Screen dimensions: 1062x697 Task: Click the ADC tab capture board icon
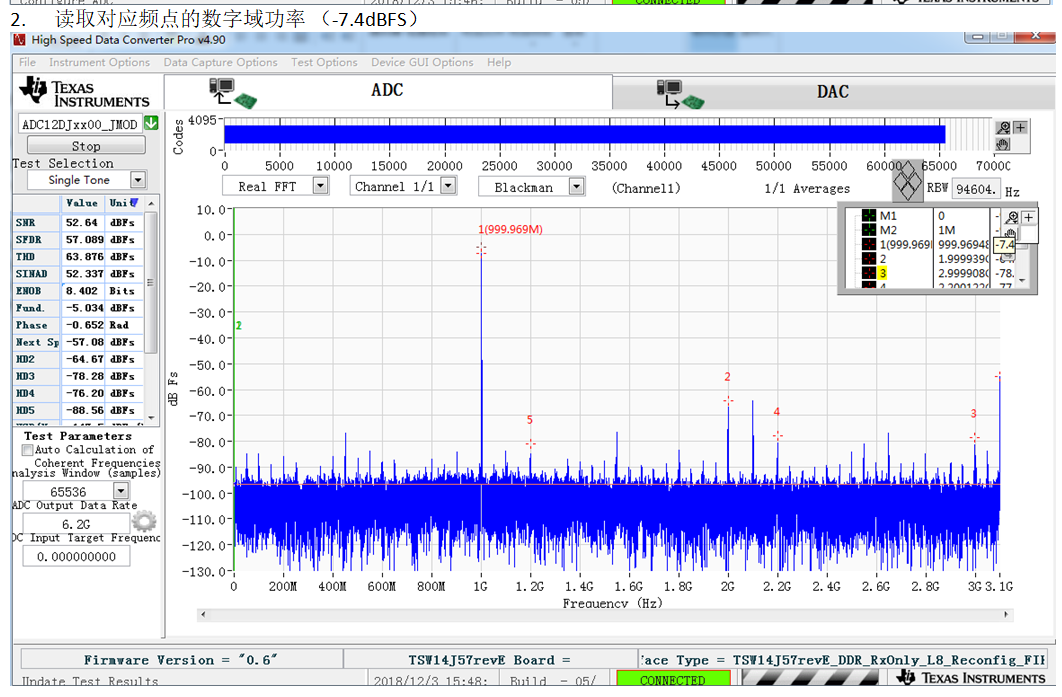[232, 93]
